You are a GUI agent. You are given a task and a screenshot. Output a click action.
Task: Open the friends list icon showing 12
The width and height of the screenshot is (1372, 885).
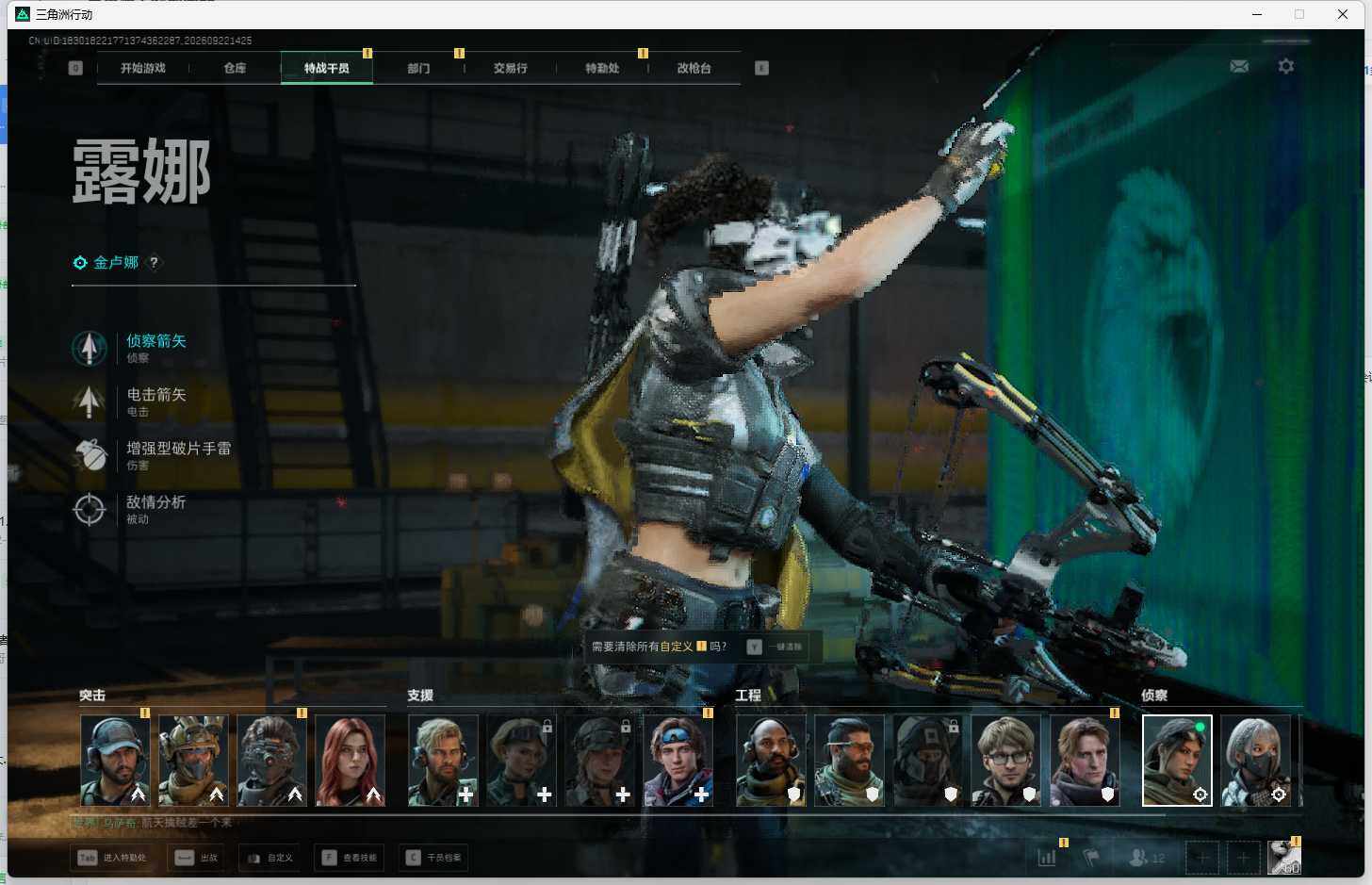[1147, 858]
